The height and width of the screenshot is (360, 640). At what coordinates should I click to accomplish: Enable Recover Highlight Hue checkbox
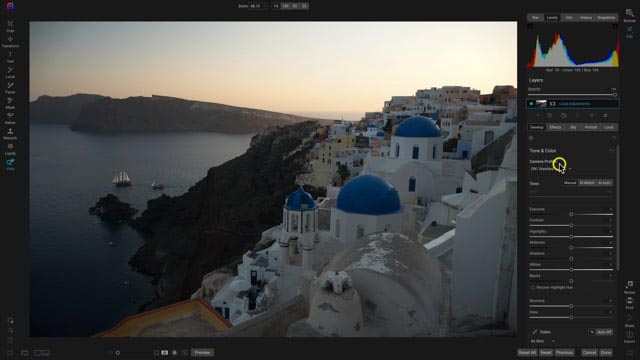(x=532, y=287)
